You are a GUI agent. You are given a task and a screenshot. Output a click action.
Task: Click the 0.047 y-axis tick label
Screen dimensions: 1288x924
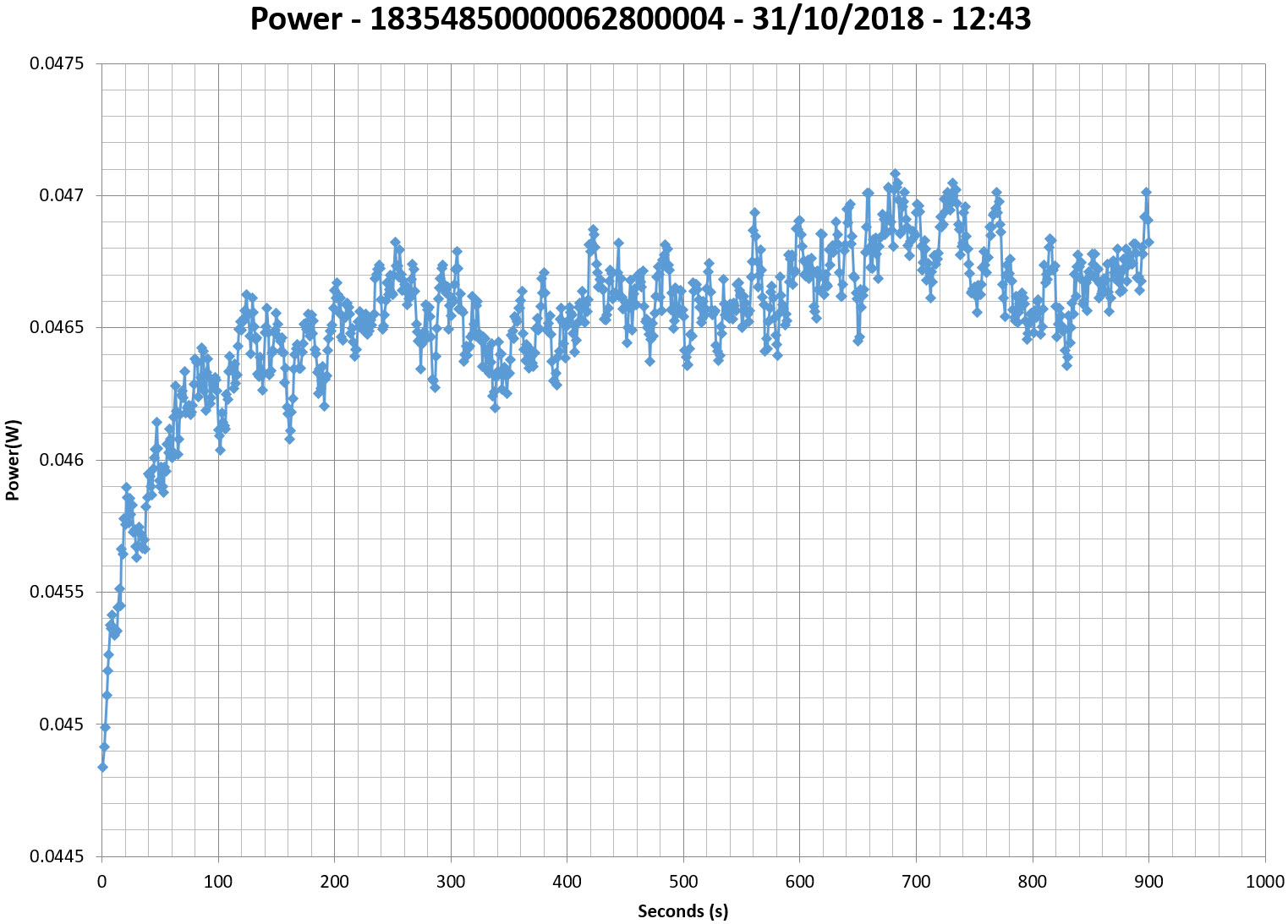tap(68, 195)
